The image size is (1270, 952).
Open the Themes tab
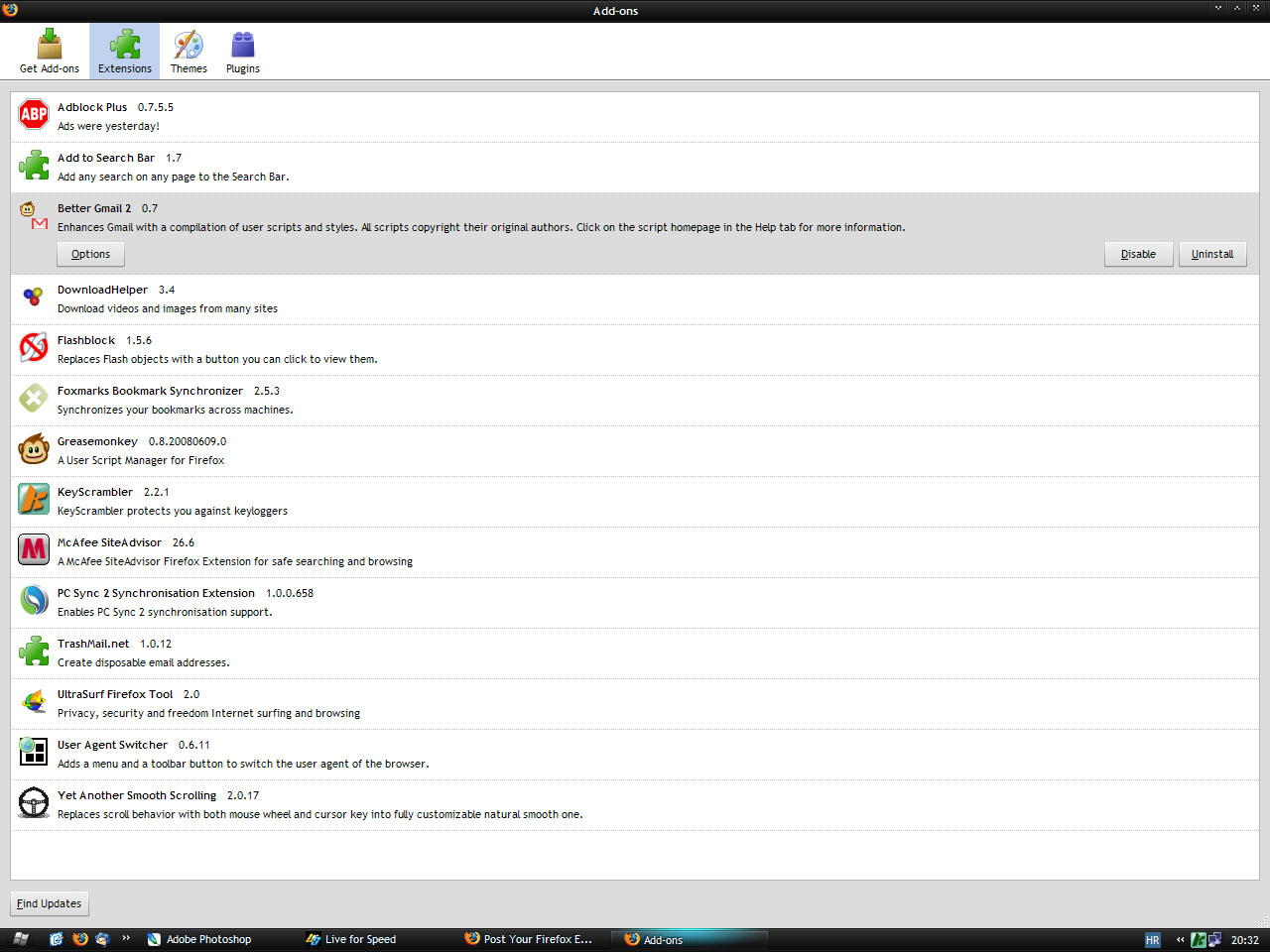[189, 51]
